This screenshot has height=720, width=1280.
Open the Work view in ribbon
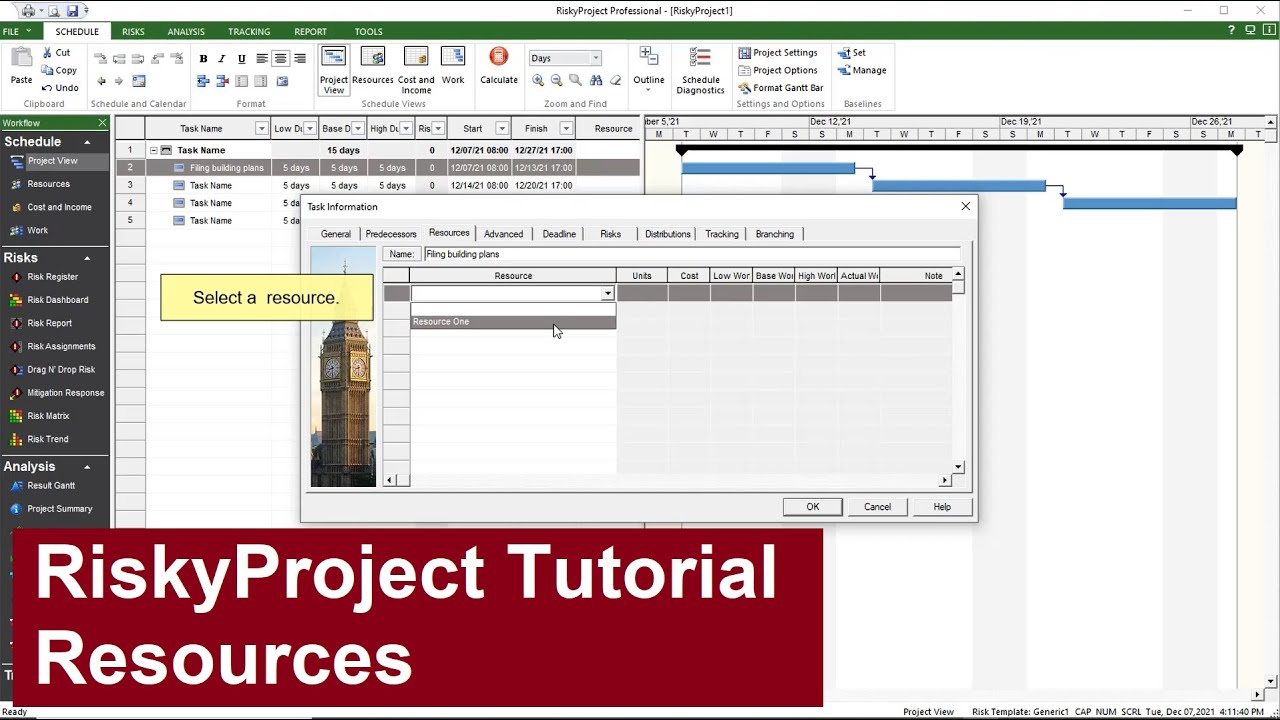[453, 66]
